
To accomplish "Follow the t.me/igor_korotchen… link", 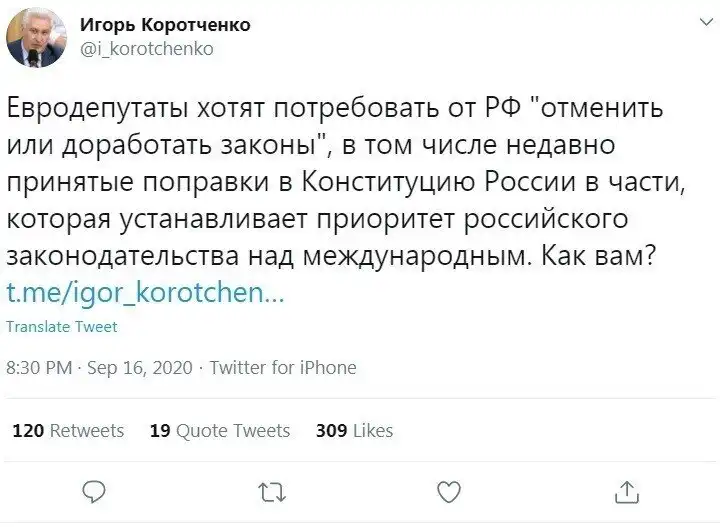I will coord(146,295).
